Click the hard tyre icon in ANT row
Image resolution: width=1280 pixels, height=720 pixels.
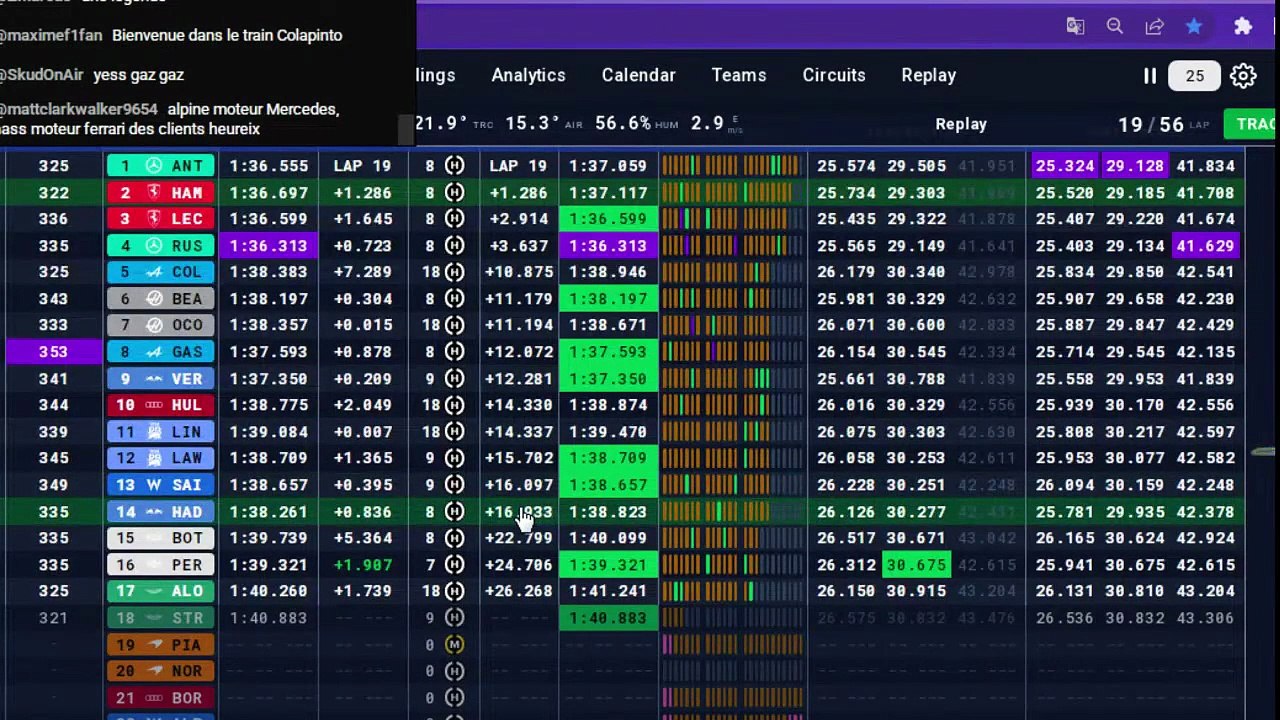(x=454, y=166)
